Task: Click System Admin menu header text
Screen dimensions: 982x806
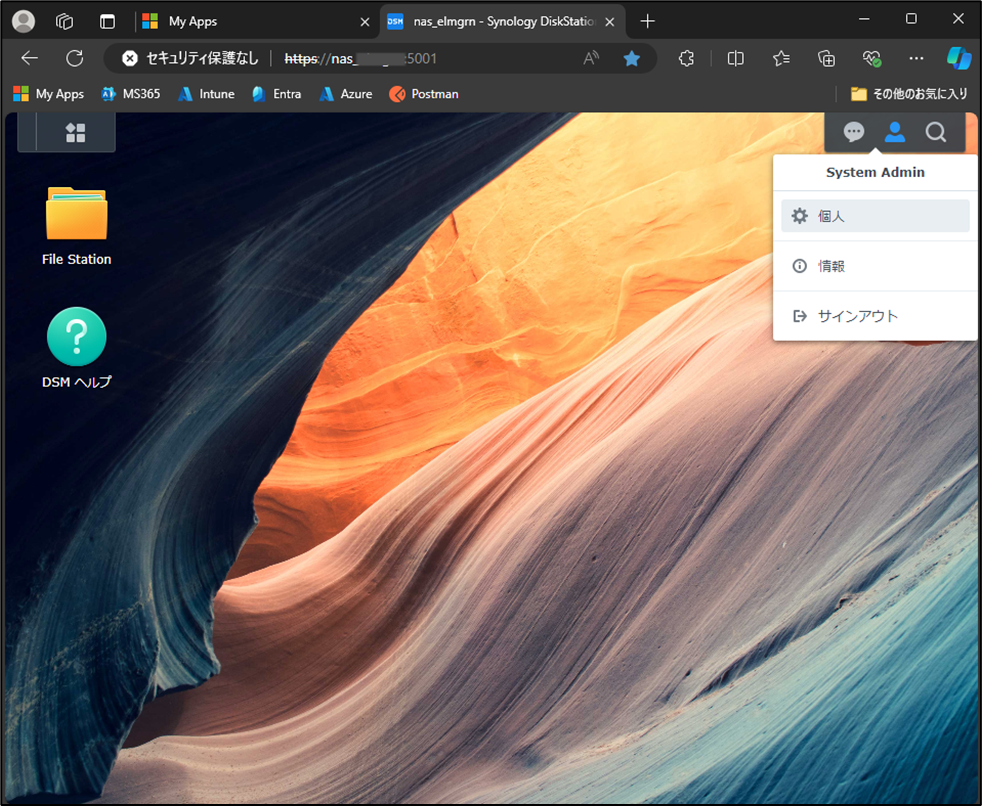Action: (x=875, y=172)
